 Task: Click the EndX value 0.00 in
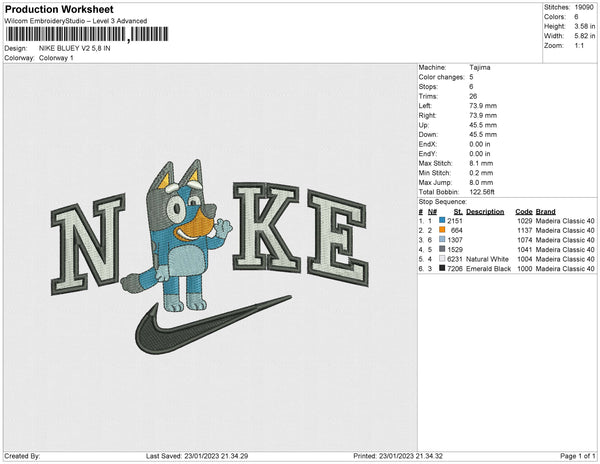coord(479,144)
